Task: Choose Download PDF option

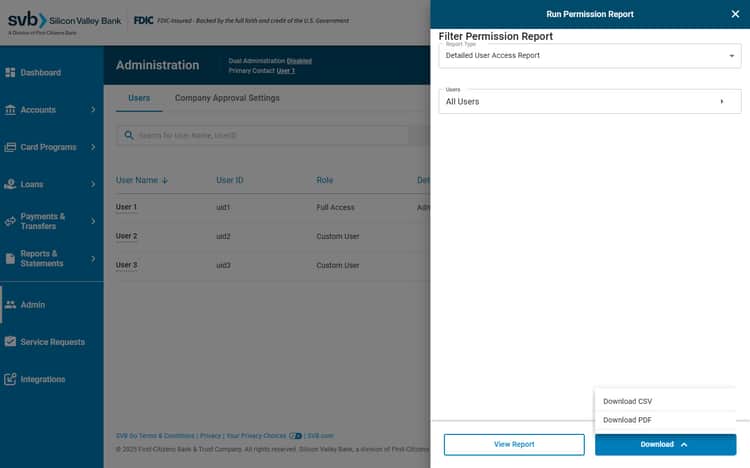Action: [x=665, y=420]
